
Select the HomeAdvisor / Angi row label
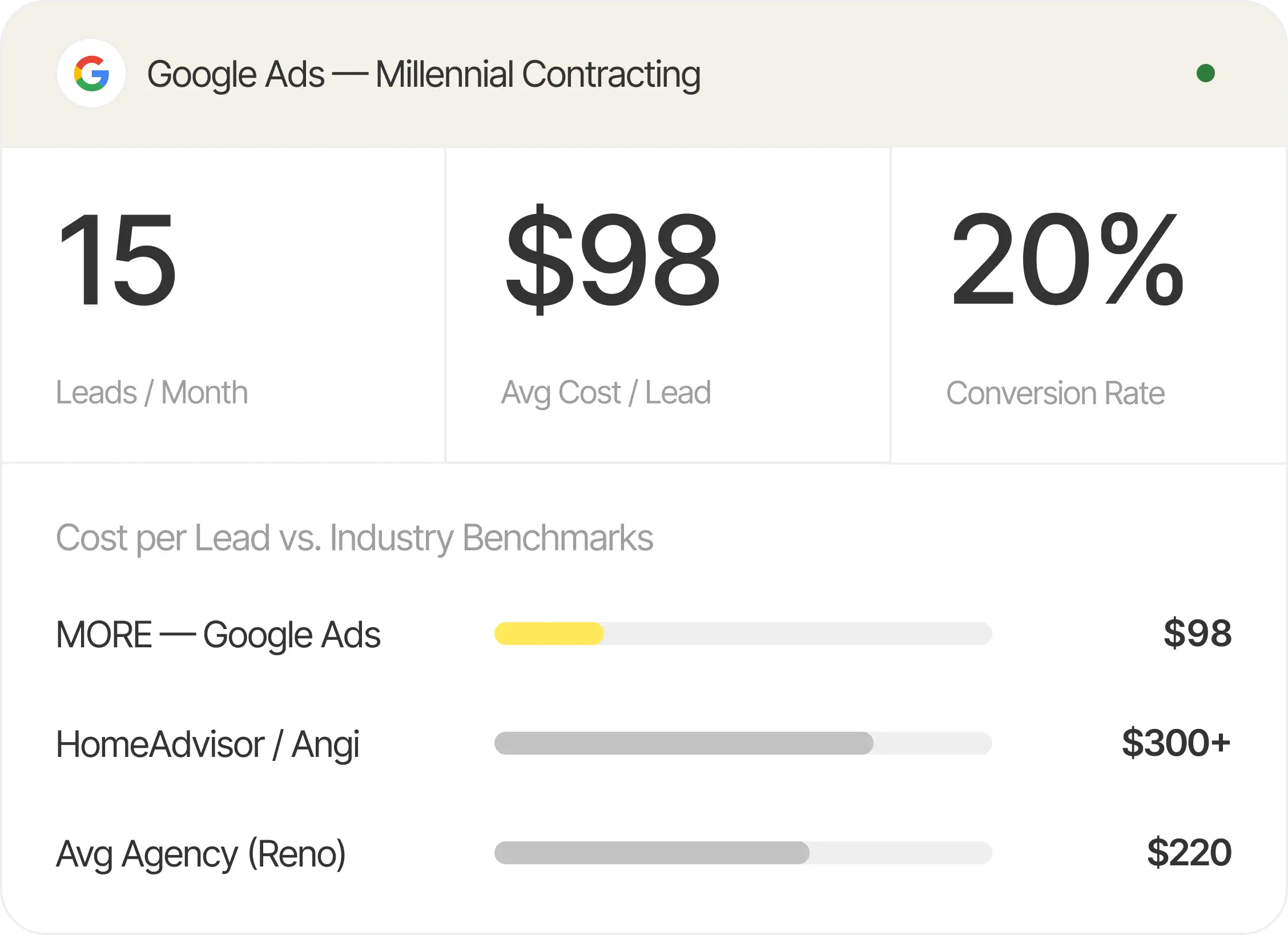click(x=208, y=745)
